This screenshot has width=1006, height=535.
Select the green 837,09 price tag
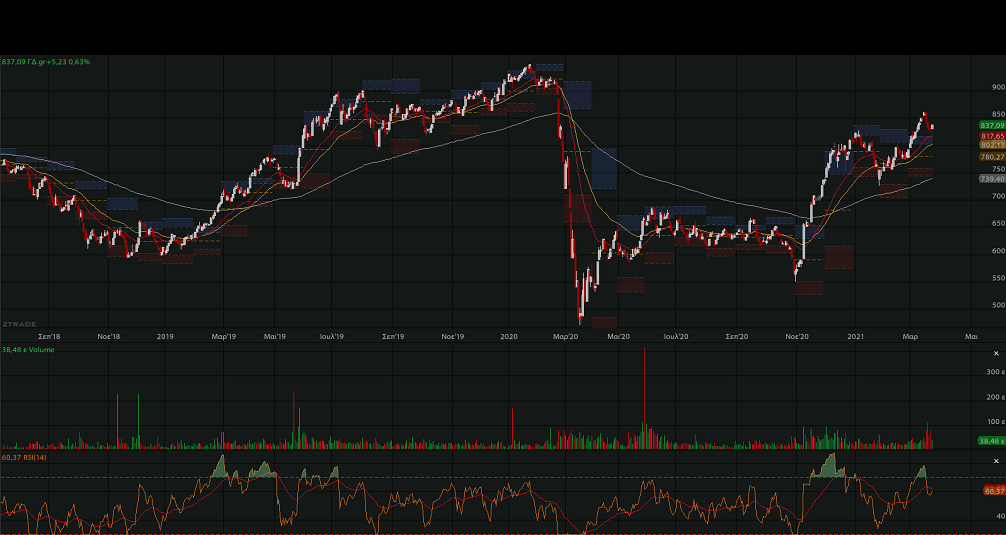coord(993,125)
